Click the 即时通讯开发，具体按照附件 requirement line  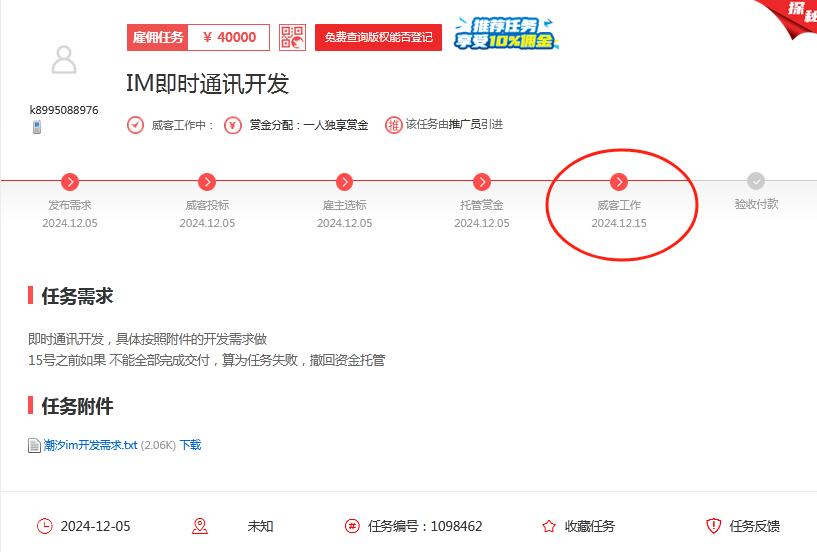click(x=147, y=339)
